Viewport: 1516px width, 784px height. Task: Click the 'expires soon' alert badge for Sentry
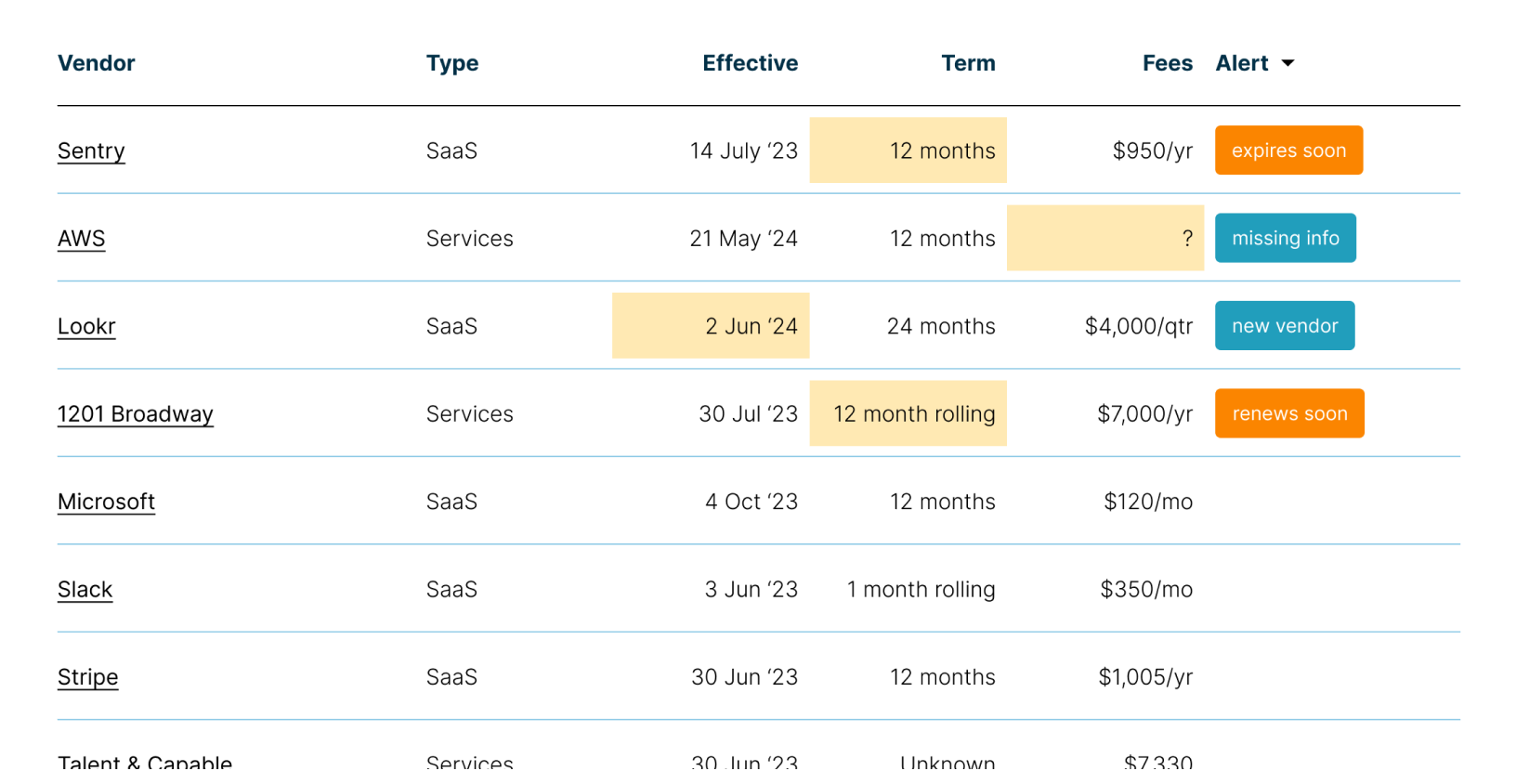(x=1288, y=150)
